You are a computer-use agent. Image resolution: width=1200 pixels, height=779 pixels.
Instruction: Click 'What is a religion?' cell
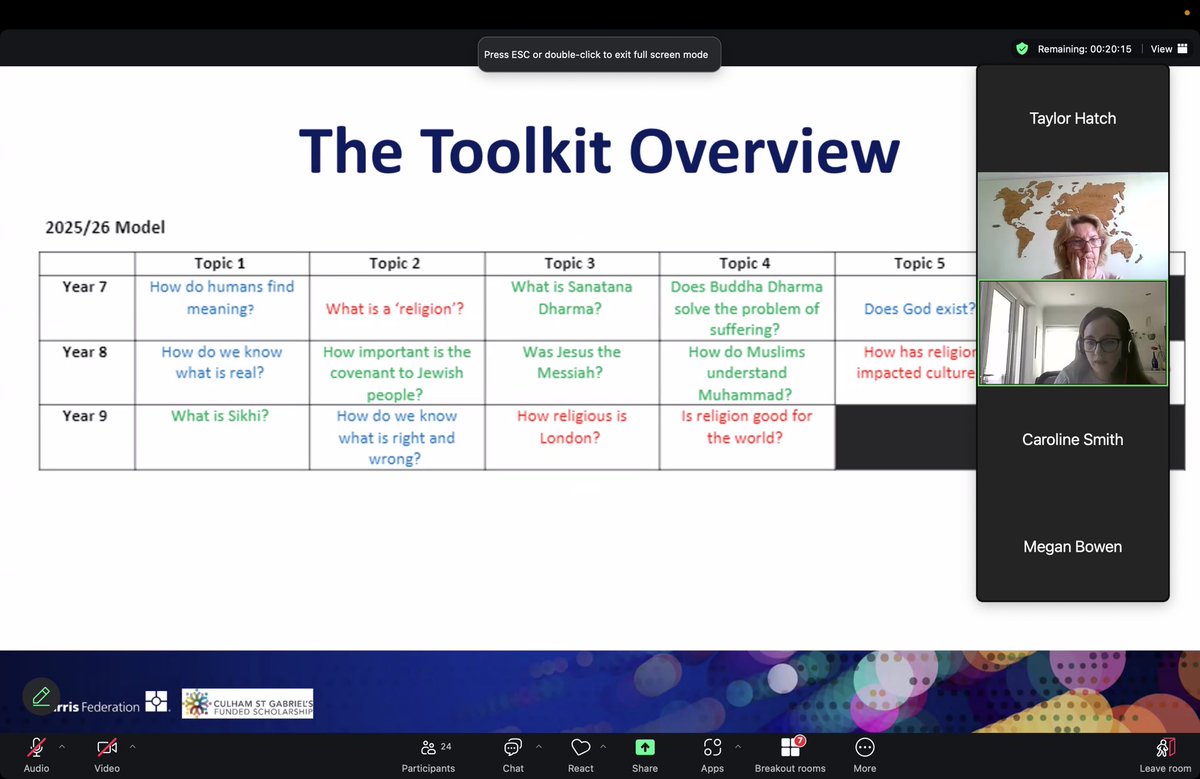pyautogui.click(x=396, y=308)
